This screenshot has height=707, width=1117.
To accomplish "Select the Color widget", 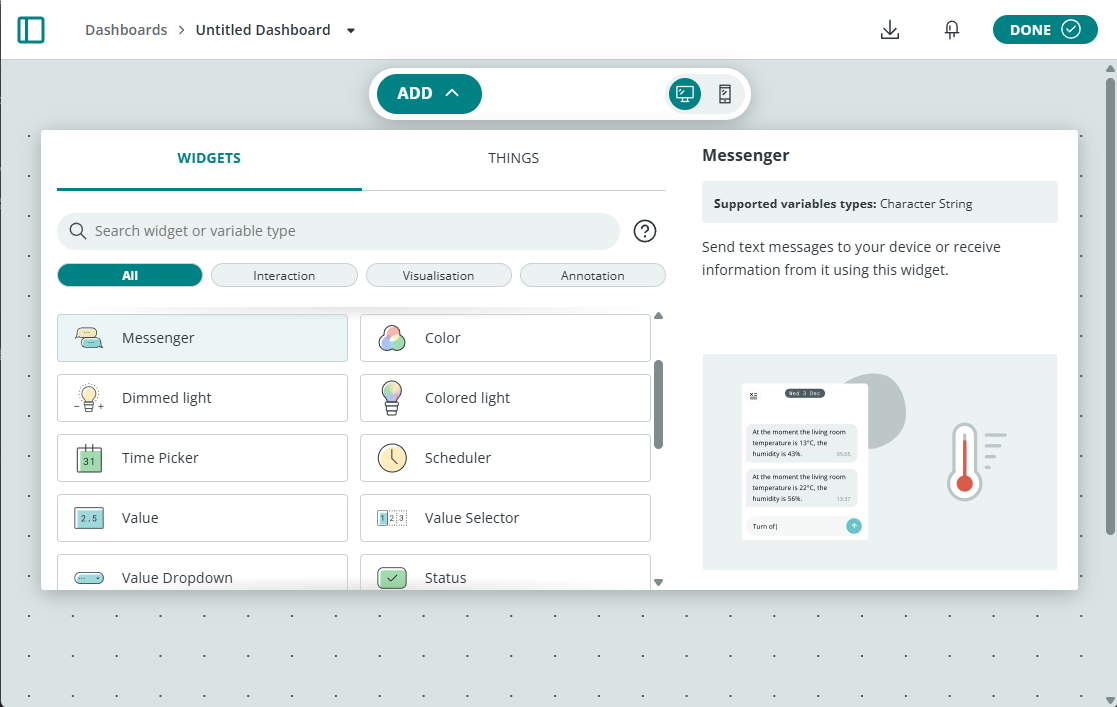I will 505,338.
